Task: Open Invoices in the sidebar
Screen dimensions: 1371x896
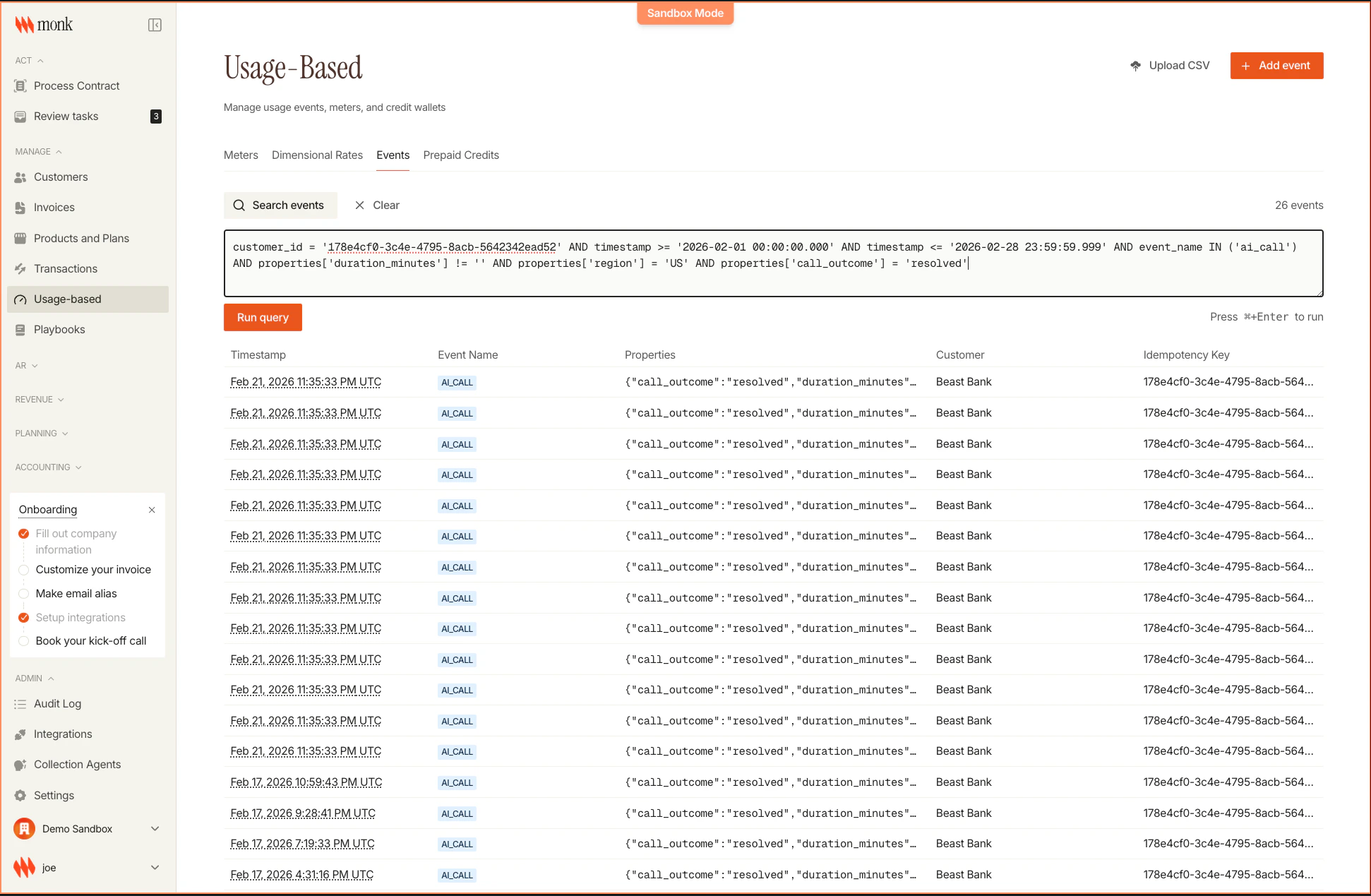Action: 88,208
